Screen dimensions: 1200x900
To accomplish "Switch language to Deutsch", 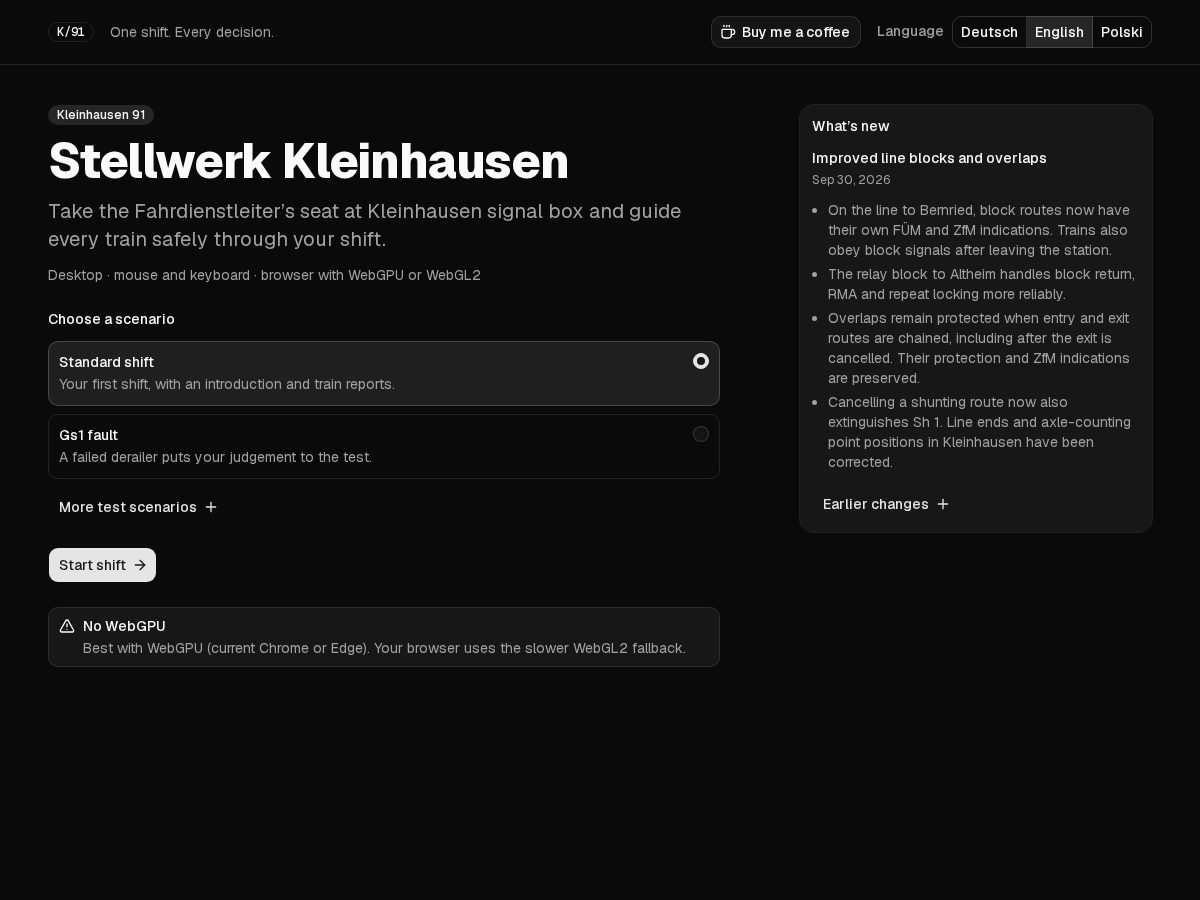I will (989, 32).
